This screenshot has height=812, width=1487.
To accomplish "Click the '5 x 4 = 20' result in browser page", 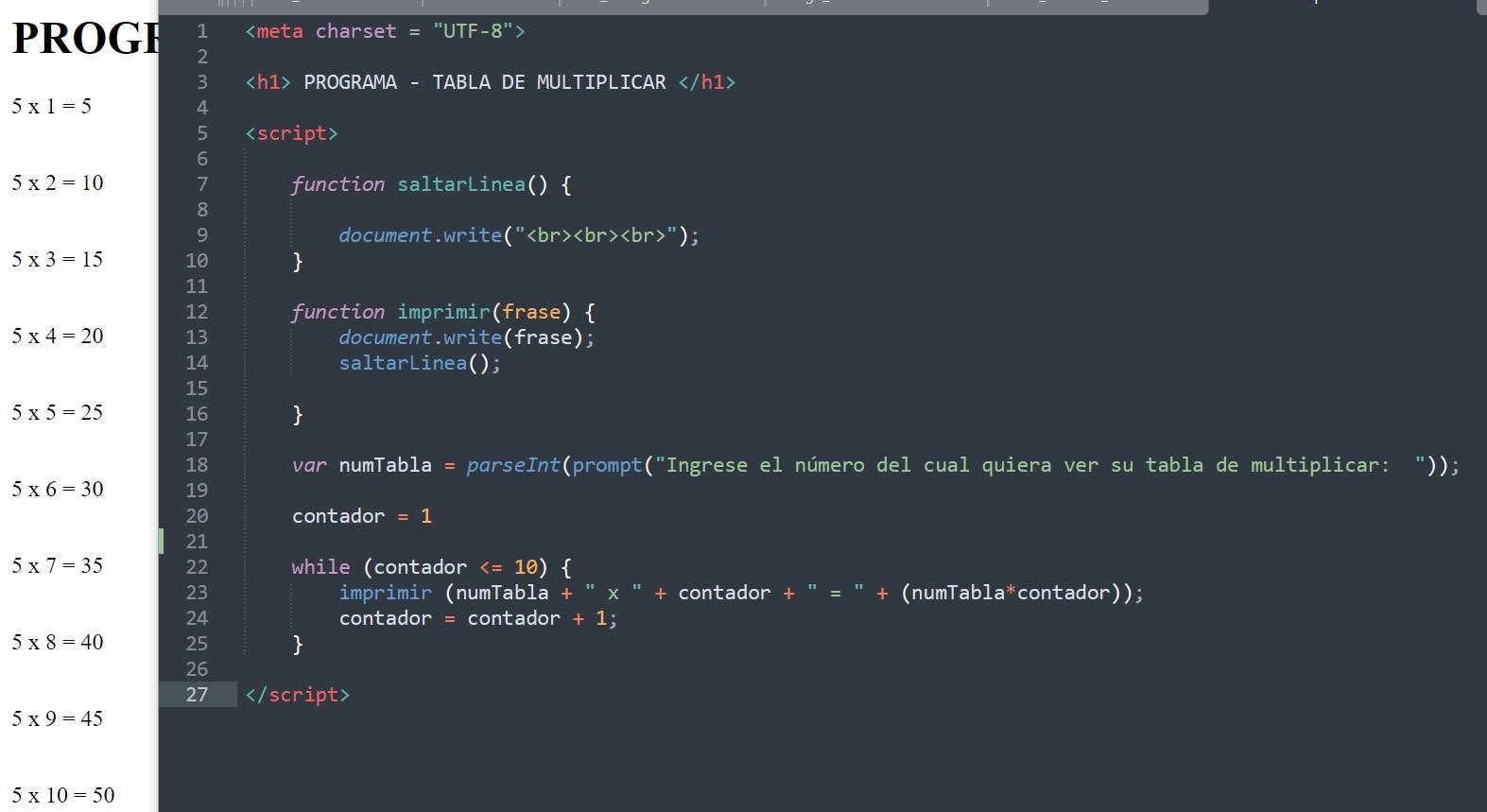I will (57, 336).
